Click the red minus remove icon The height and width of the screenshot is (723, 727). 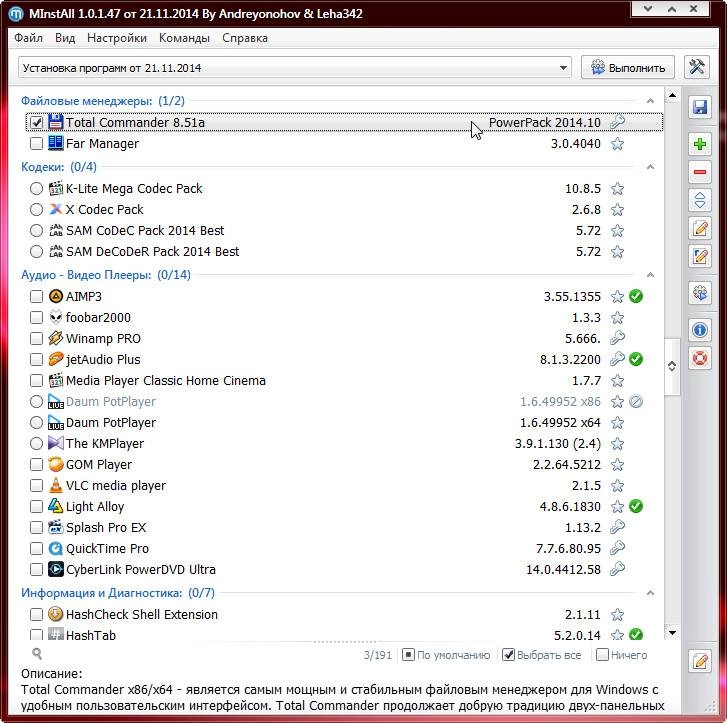pyautogui.click(x=700, y=172)
